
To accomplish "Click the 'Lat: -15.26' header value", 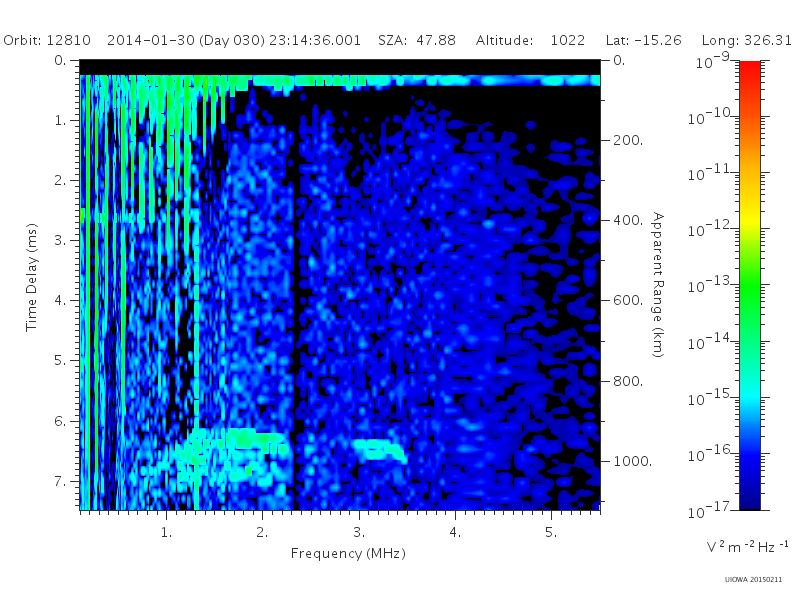I will 643,40.
